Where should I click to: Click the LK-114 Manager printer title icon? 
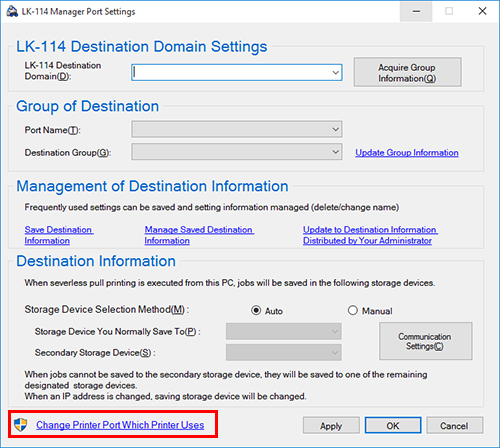click(x=12, y=12)
